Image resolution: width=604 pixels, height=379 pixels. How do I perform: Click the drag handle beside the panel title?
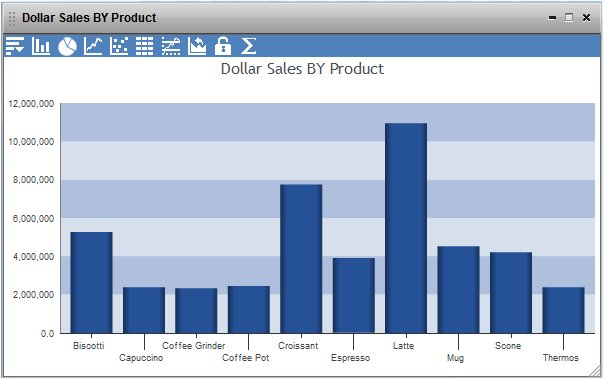12,18
